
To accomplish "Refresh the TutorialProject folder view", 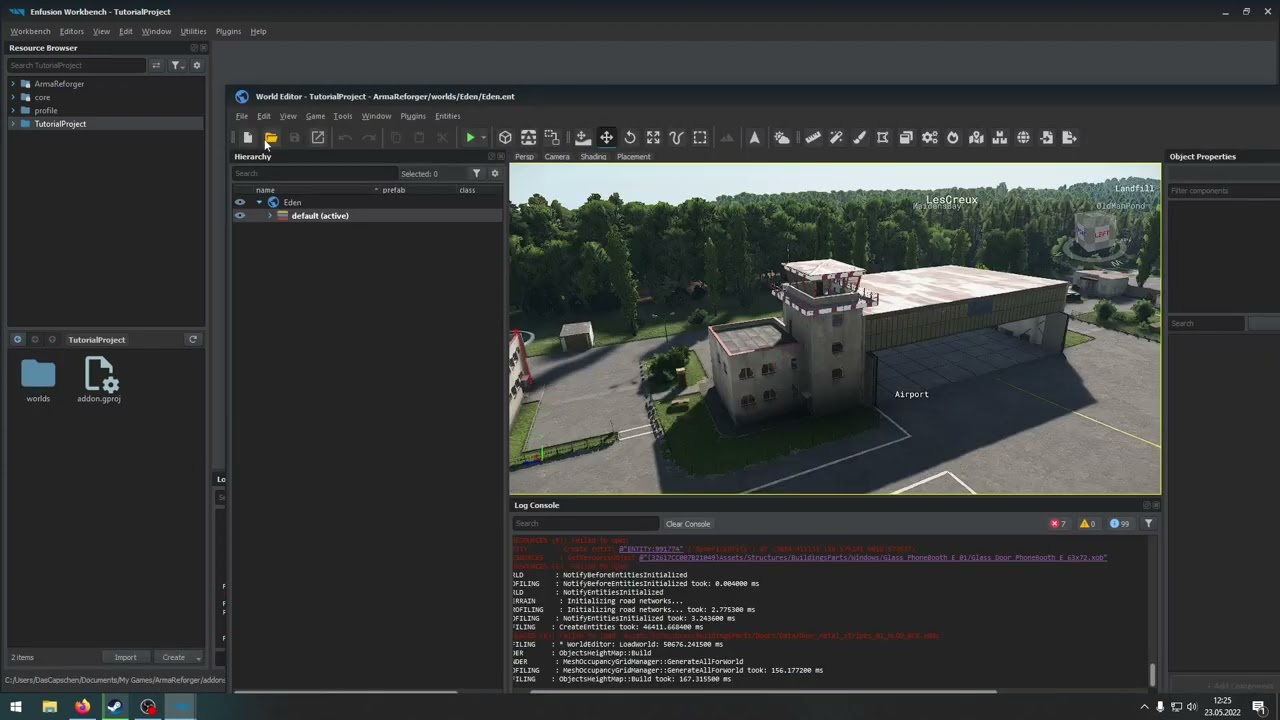I will coord(193,340).
